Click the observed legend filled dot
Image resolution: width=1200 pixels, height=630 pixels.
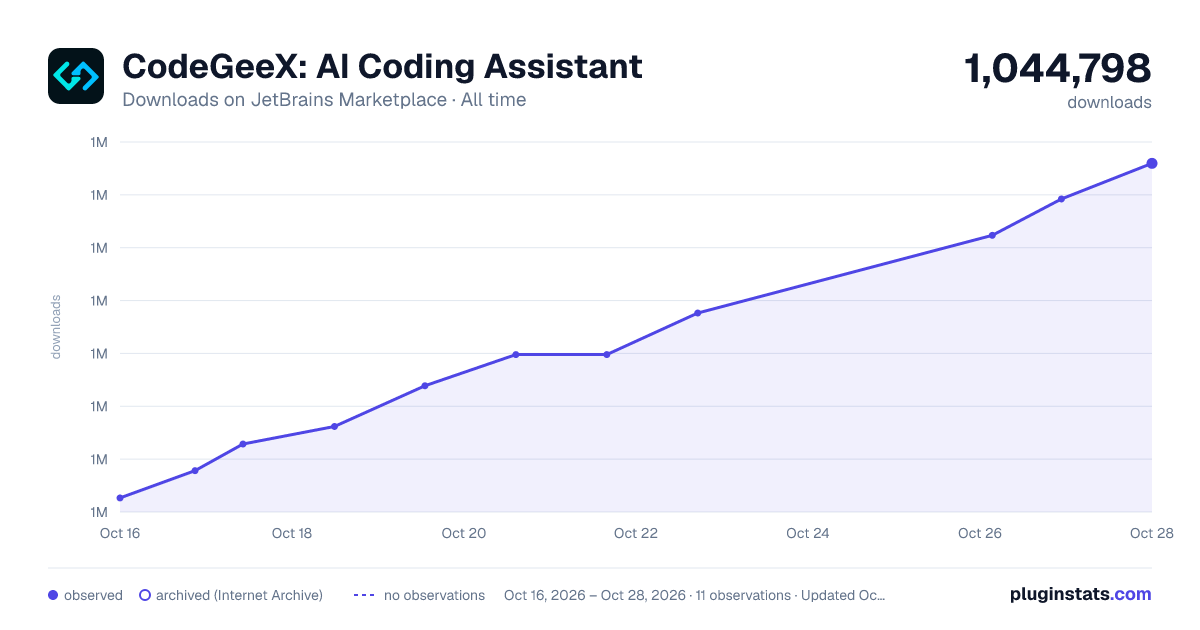point(53,595)
